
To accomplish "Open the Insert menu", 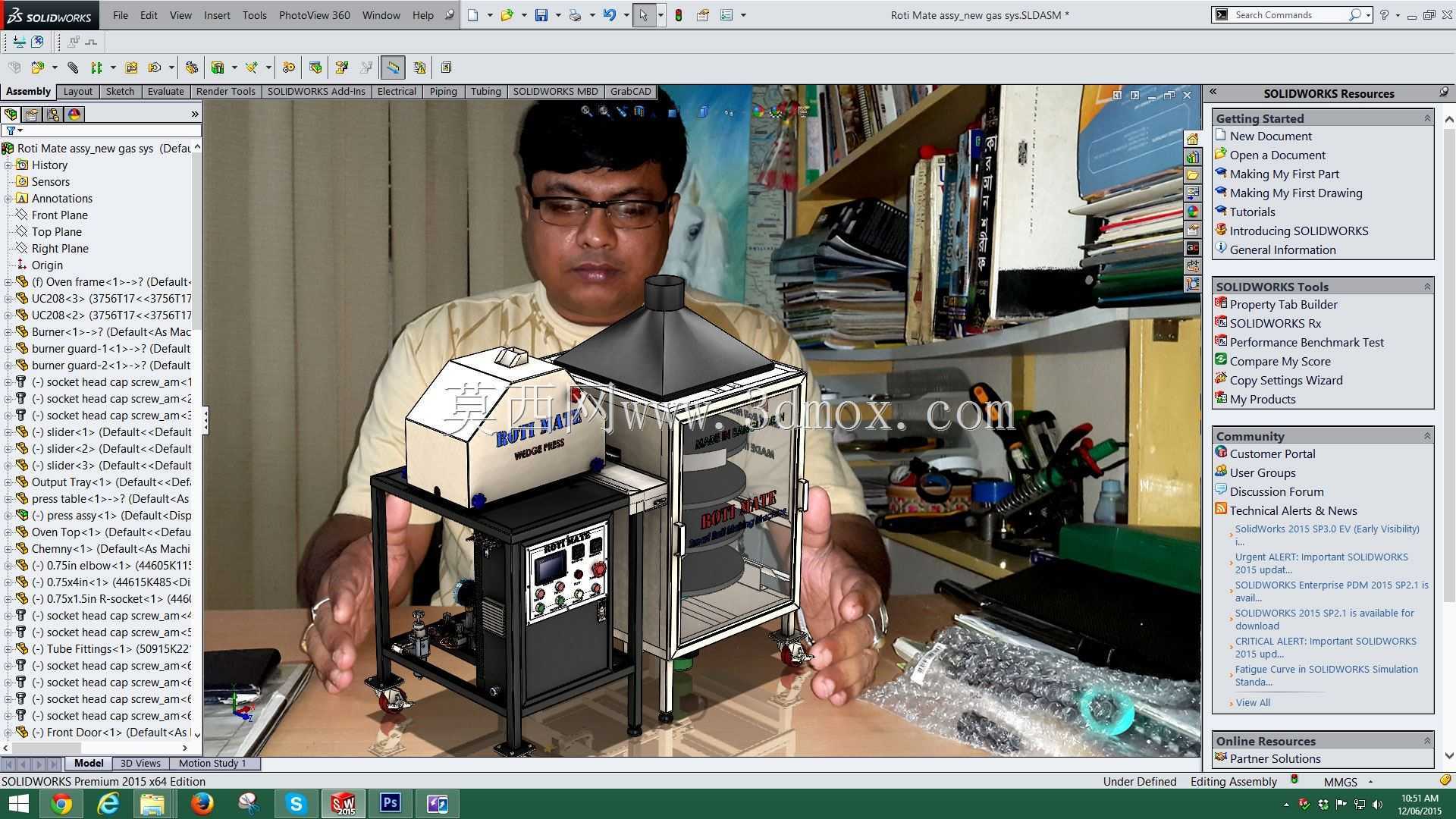I will point(217,15).
